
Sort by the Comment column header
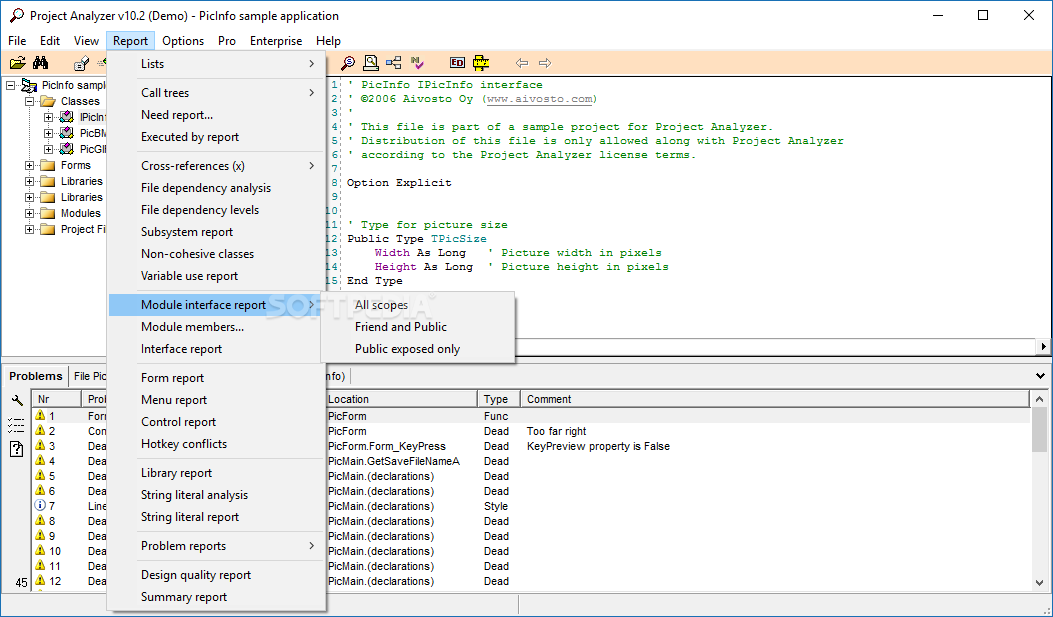(775, 399)
